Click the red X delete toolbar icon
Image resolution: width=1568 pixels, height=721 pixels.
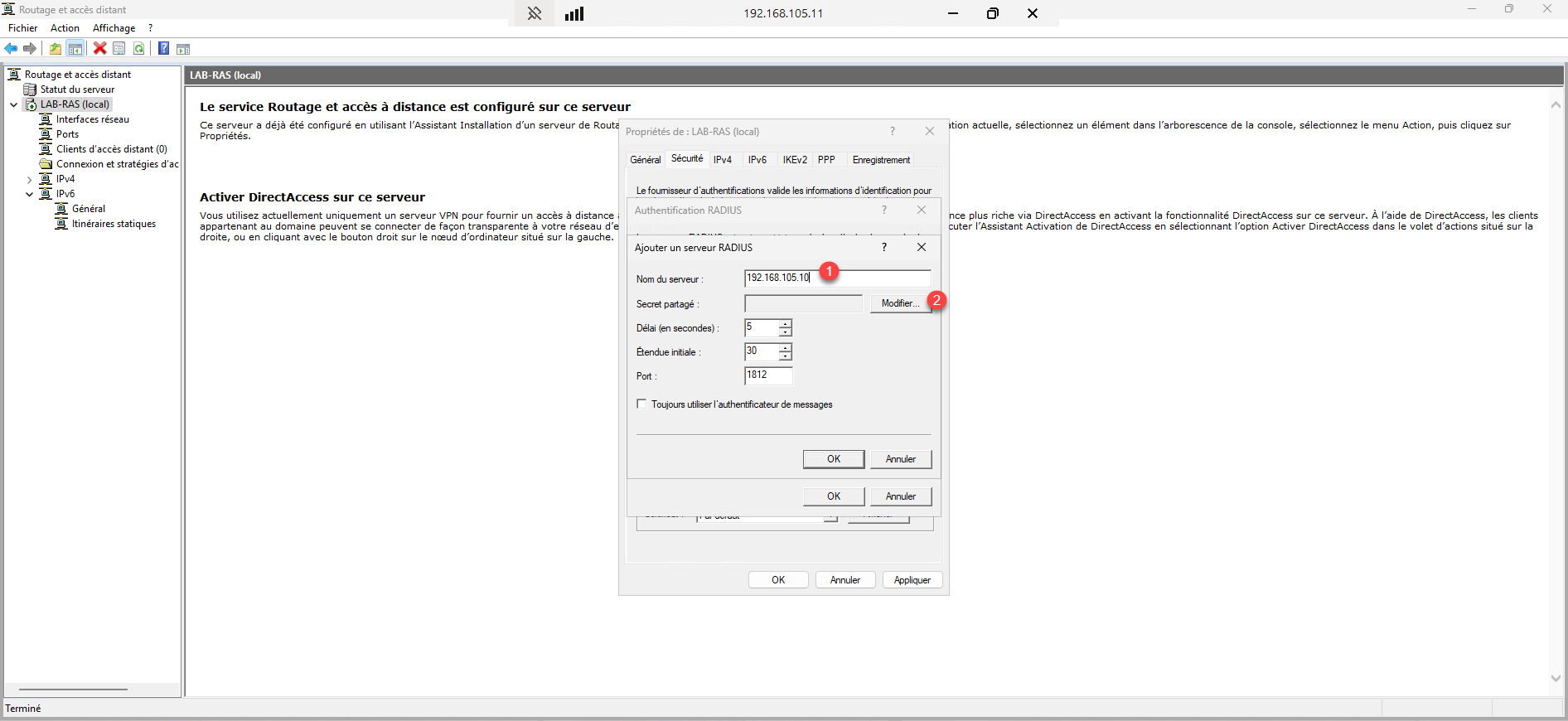coord(99,48)
